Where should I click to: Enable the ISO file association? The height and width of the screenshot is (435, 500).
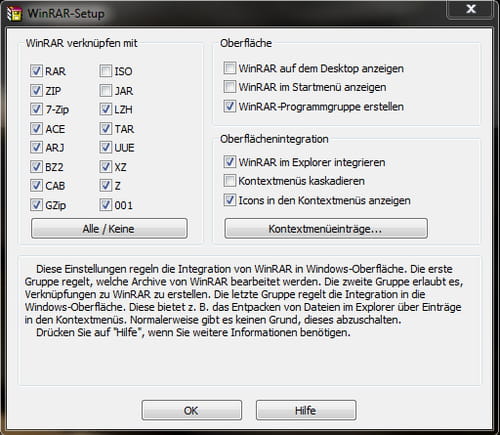[x=106, y=71]
